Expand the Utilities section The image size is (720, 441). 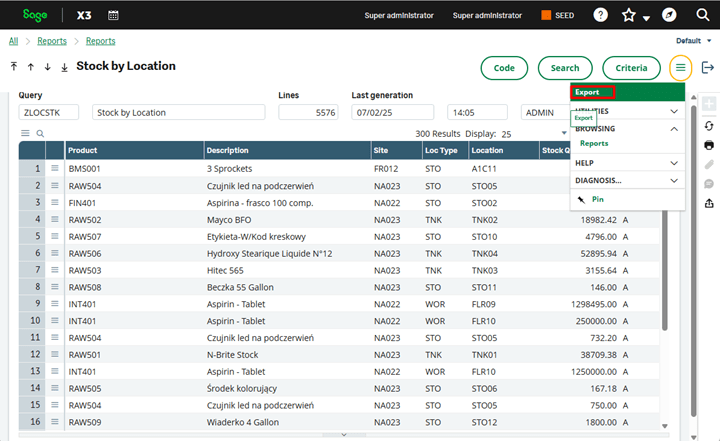point(674,111)
